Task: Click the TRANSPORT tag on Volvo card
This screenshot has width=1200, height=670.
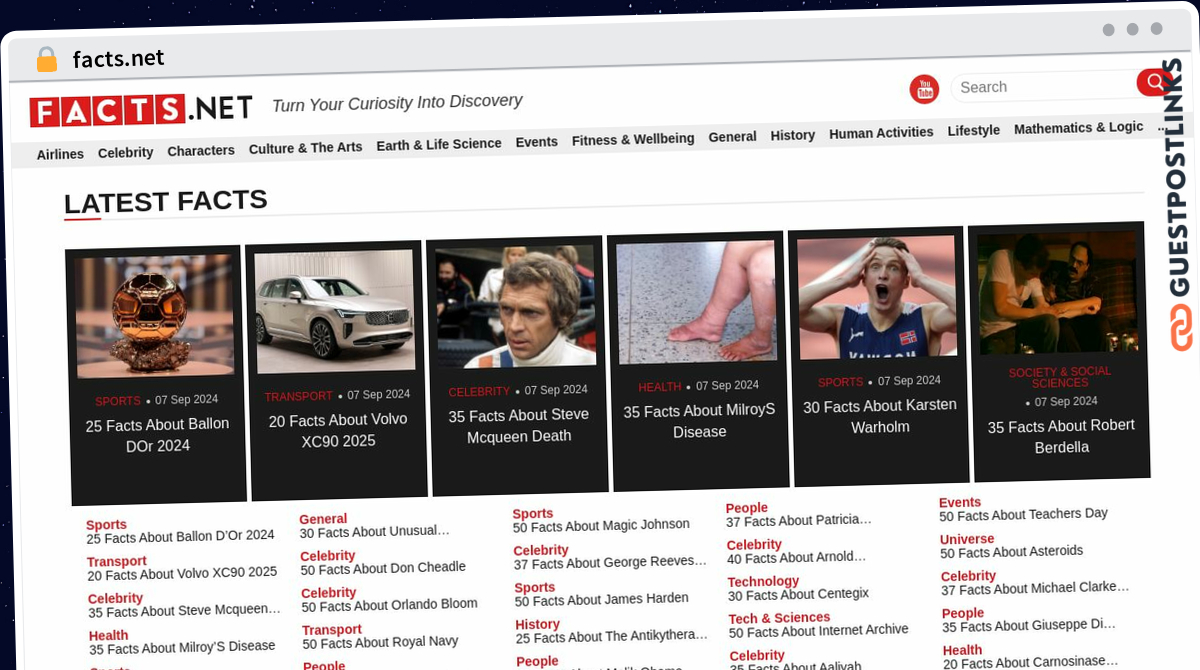Action: point(298,396)
